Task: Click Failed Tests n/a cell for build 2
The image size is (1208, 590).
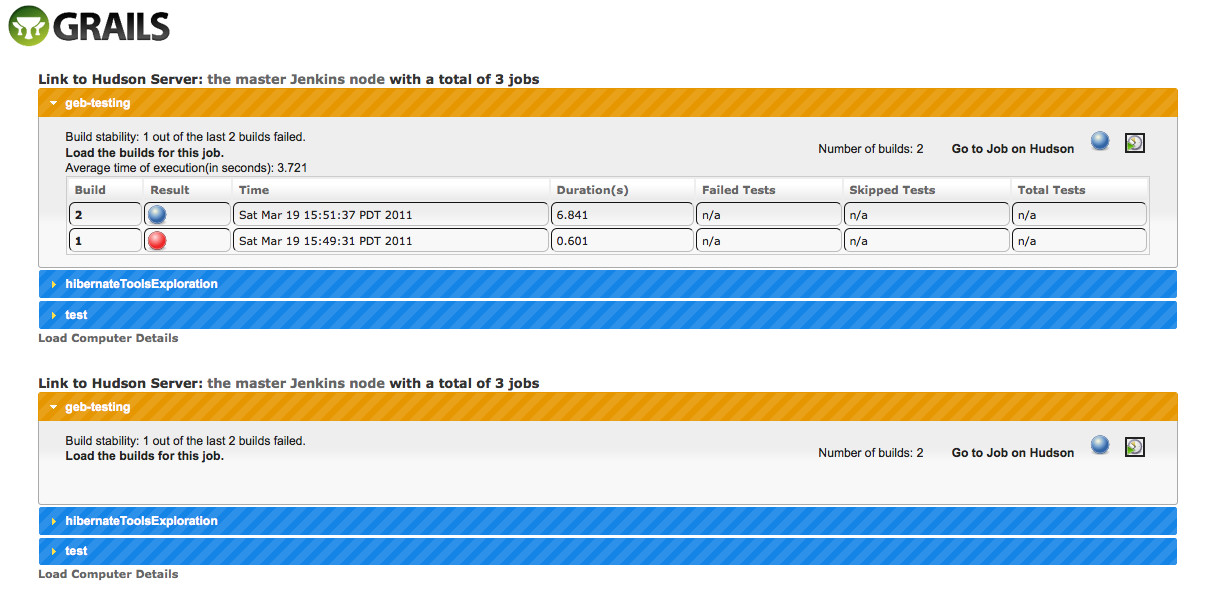Action: [768, 214]
